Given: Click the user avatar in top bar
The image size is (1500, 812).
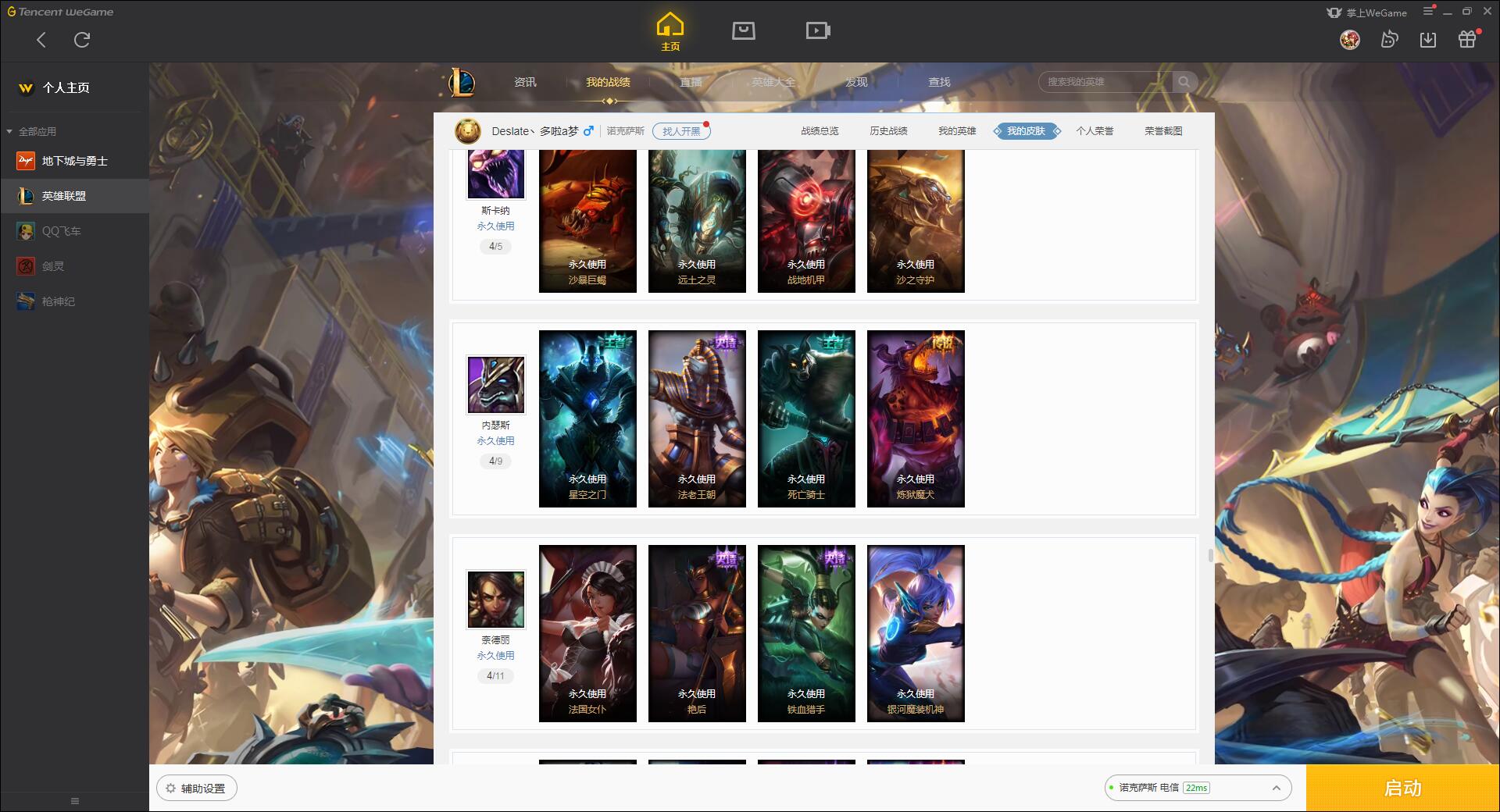Looking at the screenshot, I should click(1350, 39).
